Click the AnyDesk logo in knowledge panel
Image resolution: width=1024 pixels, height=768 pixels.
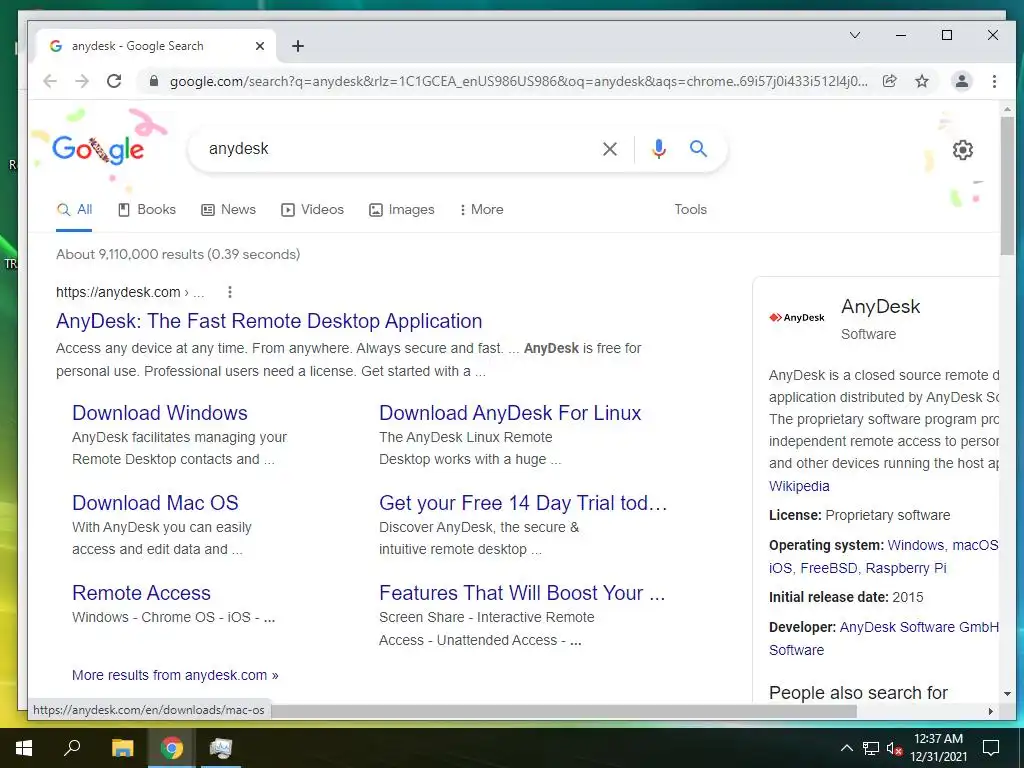click(797, 318)
